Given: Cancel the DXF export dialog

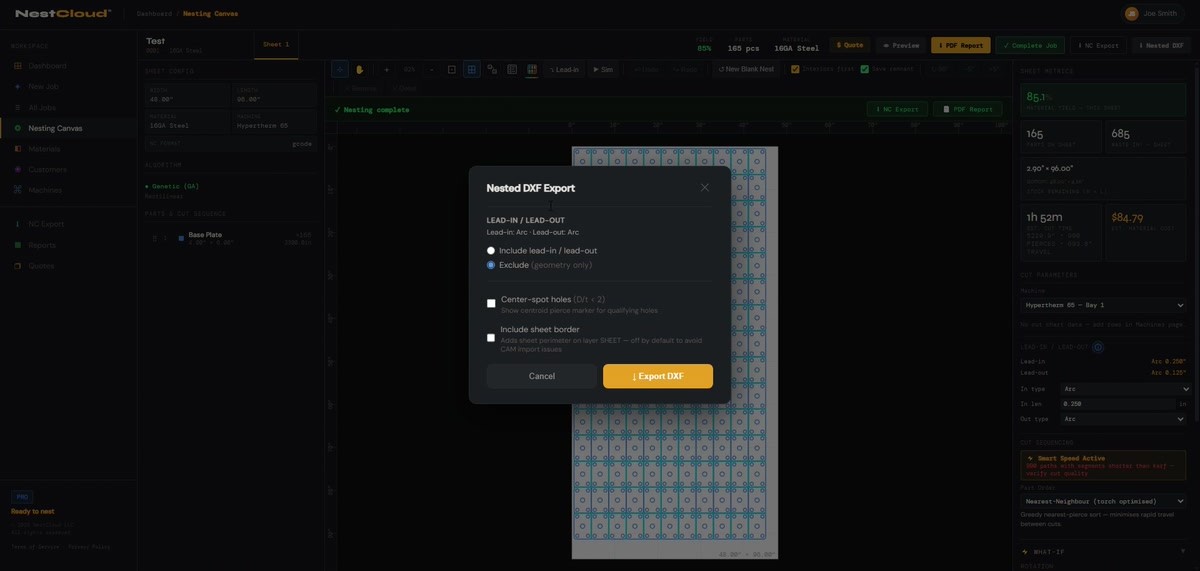Looking at the screenshot, I should (542, 376).
